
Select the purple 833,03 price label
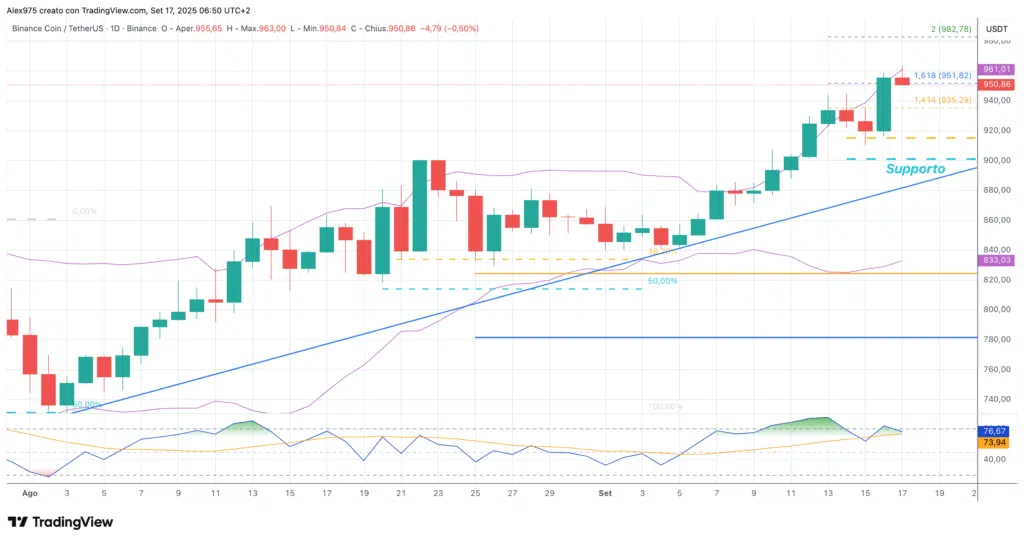(x=996, y=260)
